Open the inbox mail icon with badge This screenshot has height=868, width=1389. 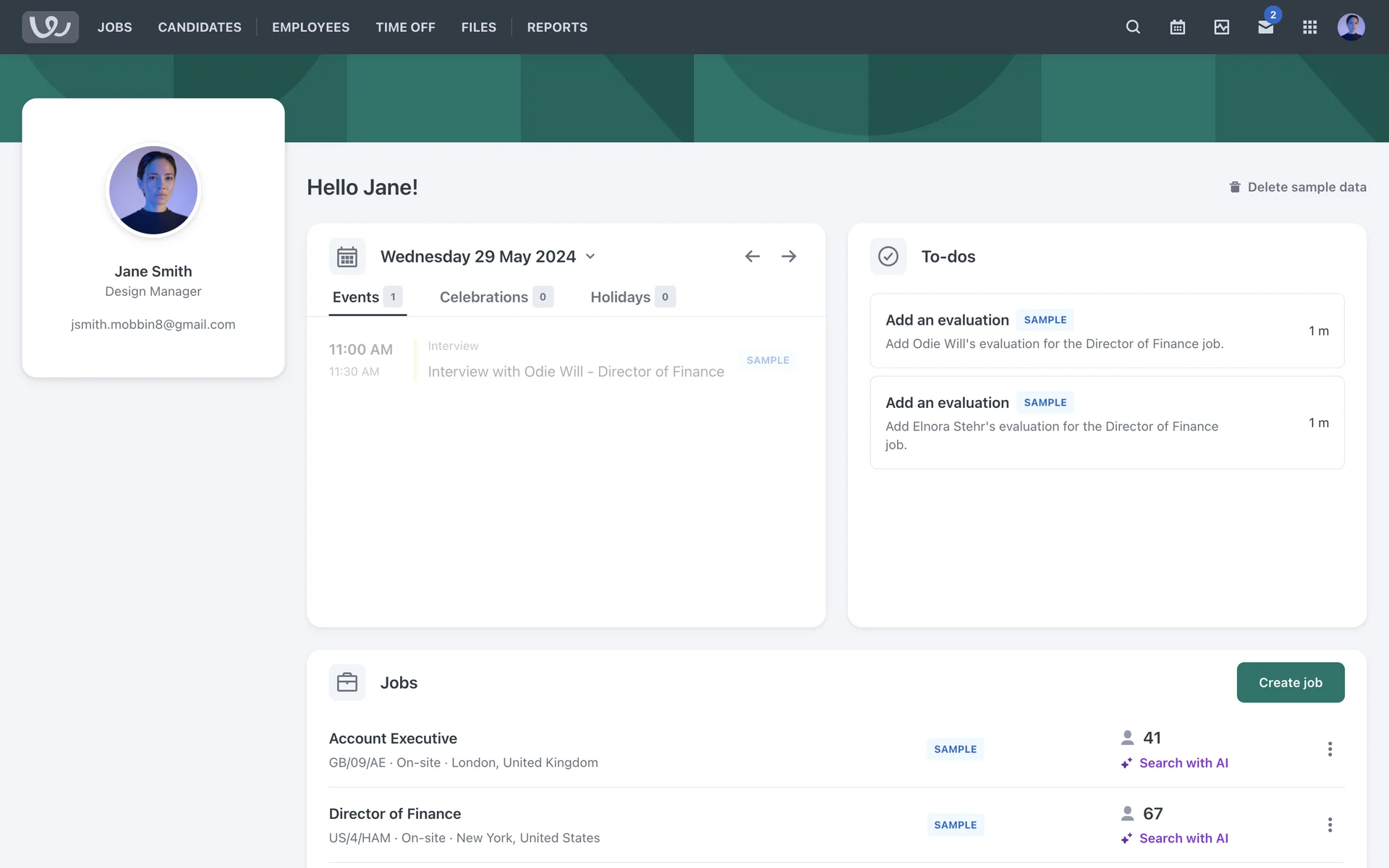coord(1265,27)
